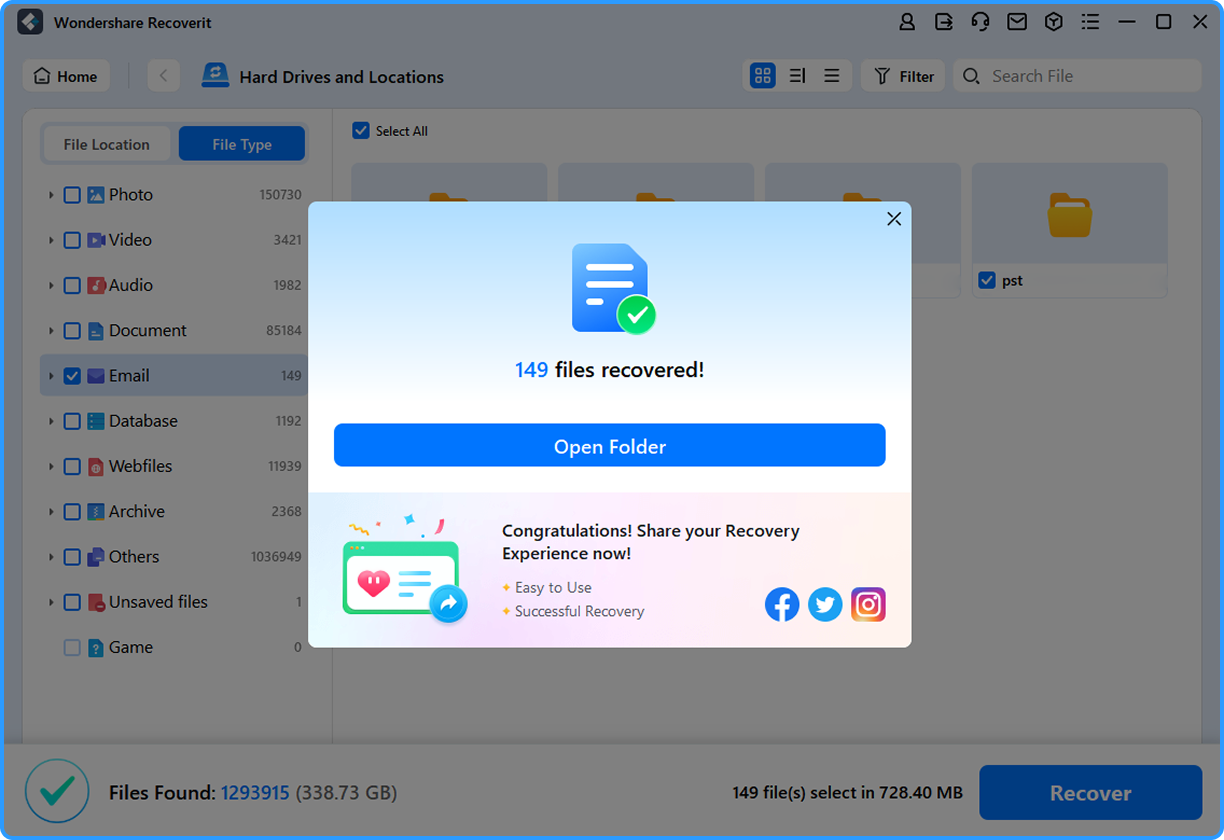Click the Others category icon
Image resolution: width=1224 pixels, height=840 pixels.
click(96, 557)
